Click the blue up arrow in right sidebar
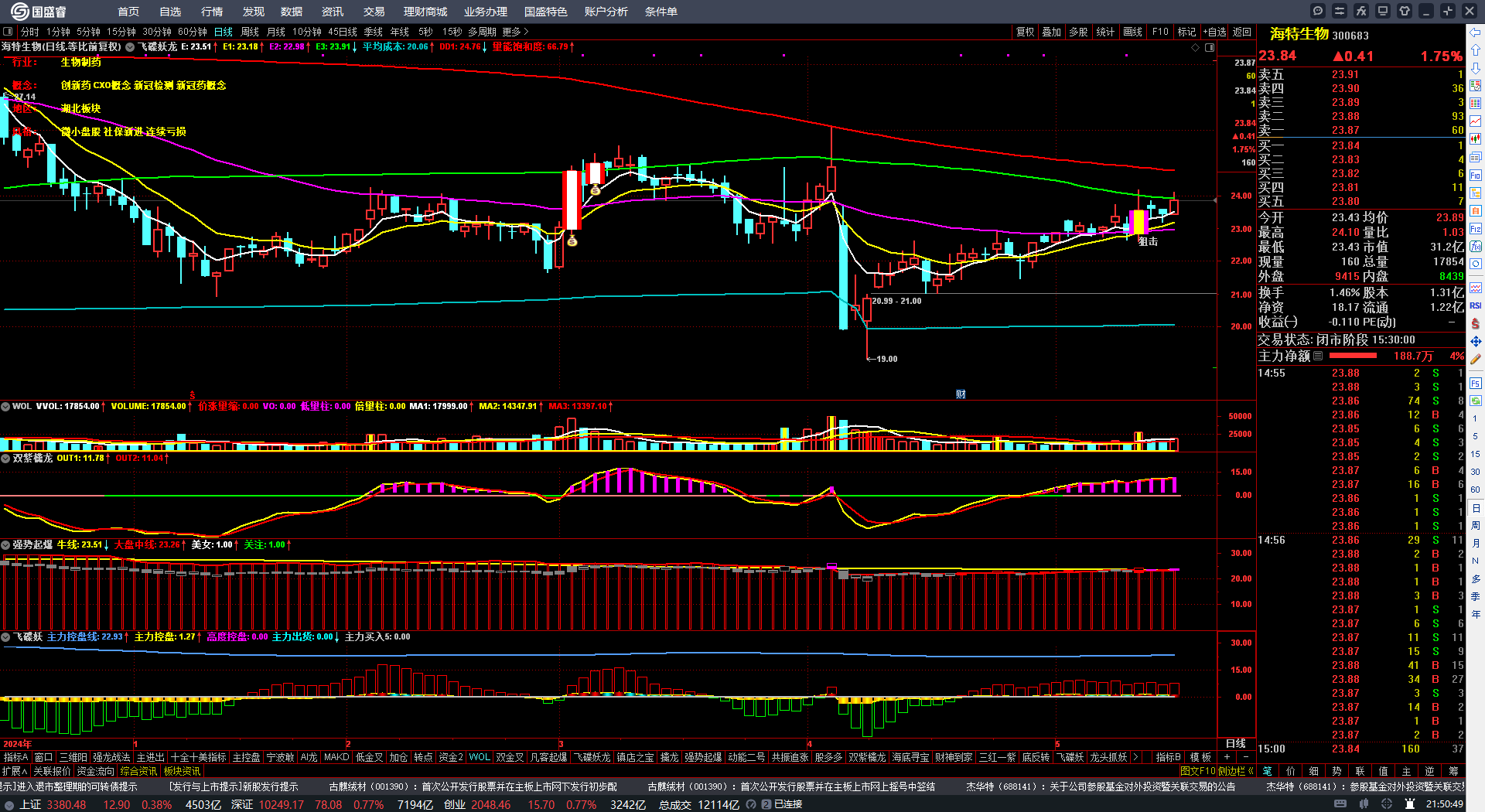This screenshot has width=1485, height=812. (1476, 50)
